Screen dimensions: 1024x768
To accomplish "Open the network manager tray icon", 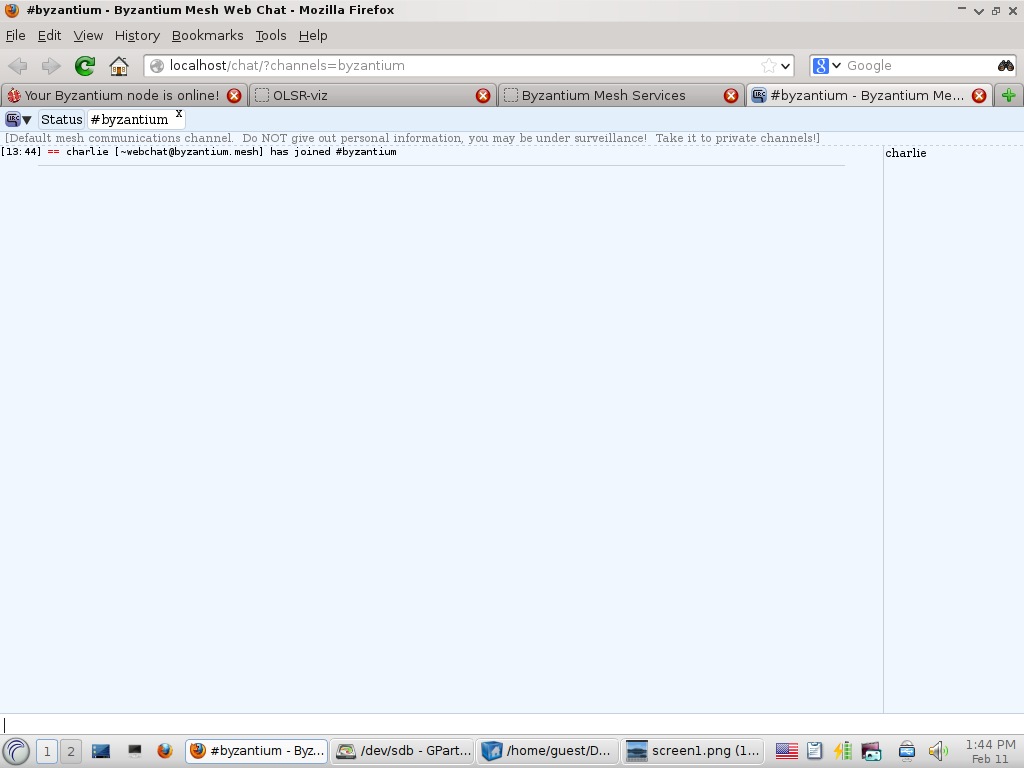I will (906, 751).
